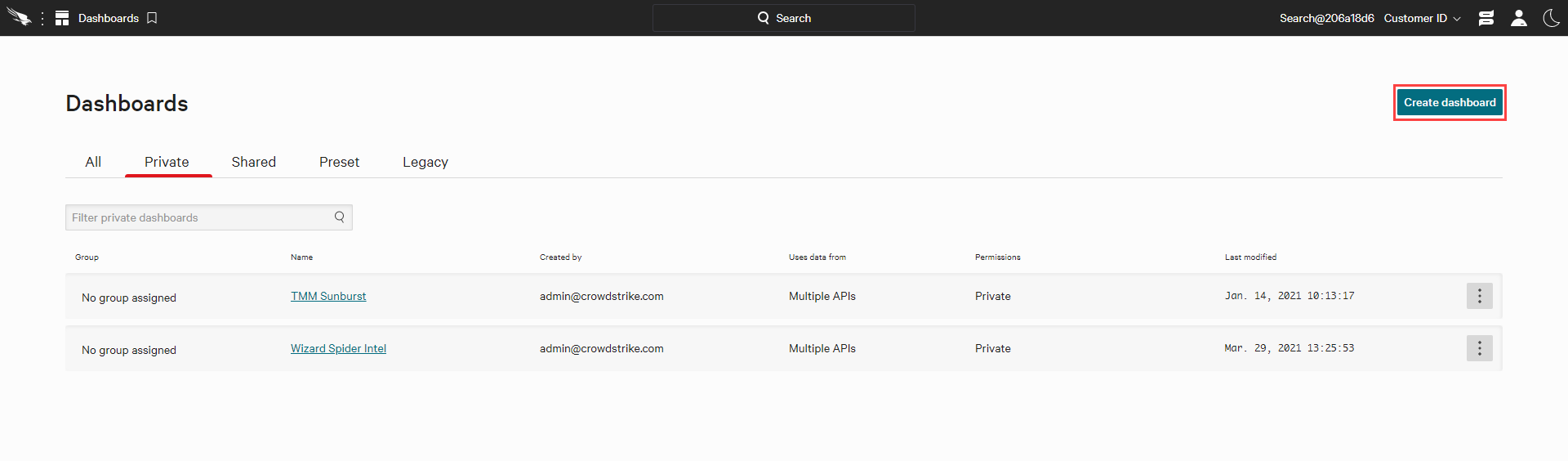
Task: Toggle dark mode with the moon icon
Action: pos(1552,18)
